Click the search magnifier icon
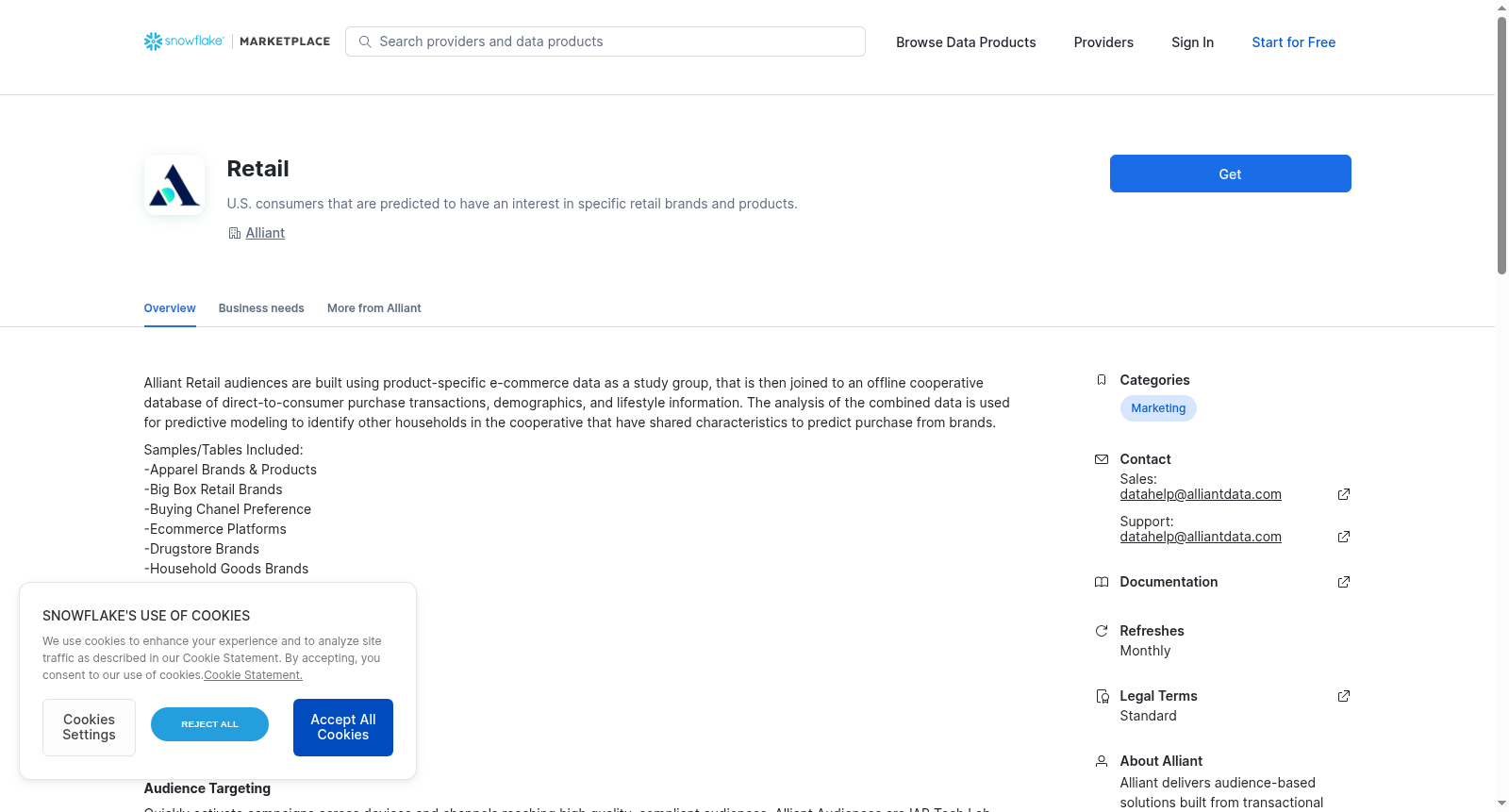This screenshot has height=812, width=1509. coord(365,41)
